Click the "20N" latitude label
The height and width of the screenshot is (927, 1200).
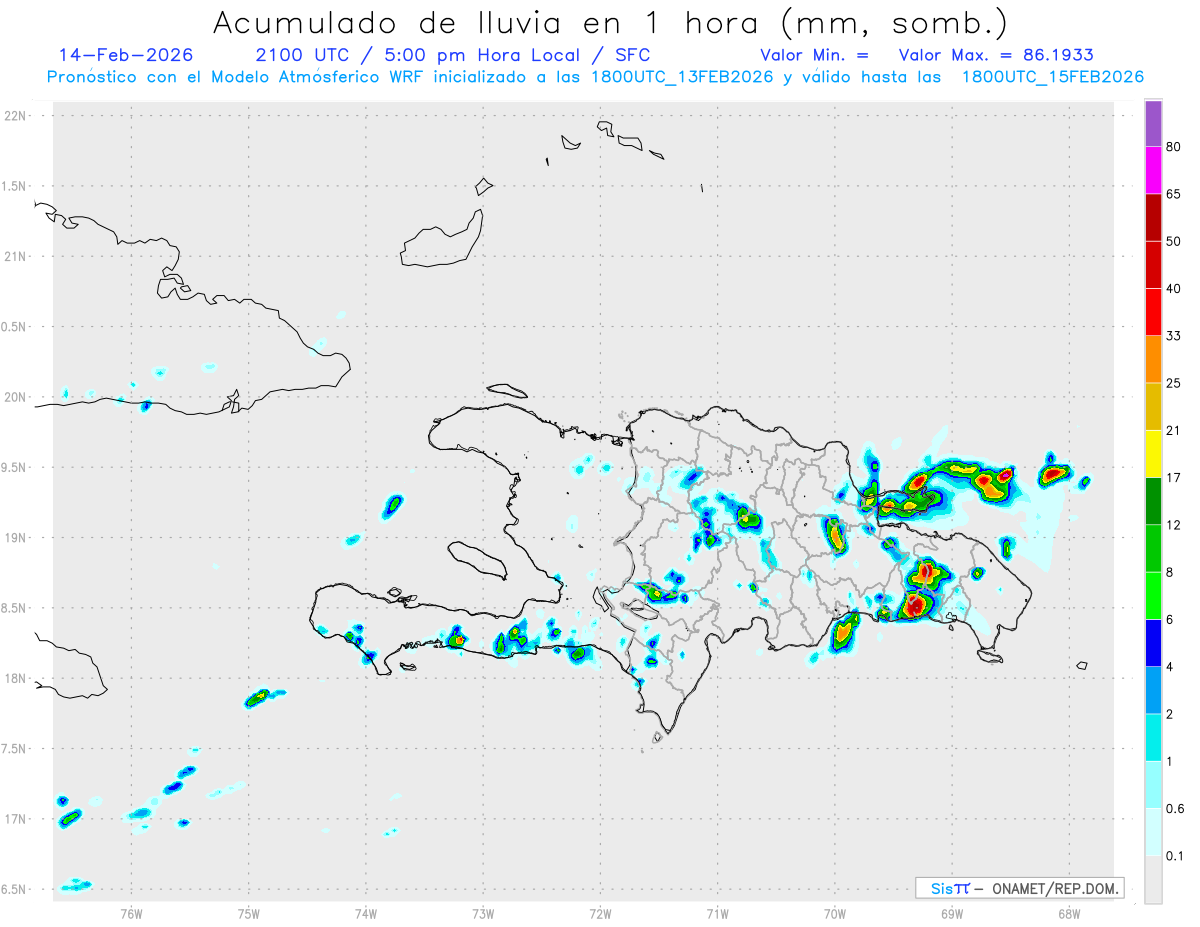click(x=16, y=397)
